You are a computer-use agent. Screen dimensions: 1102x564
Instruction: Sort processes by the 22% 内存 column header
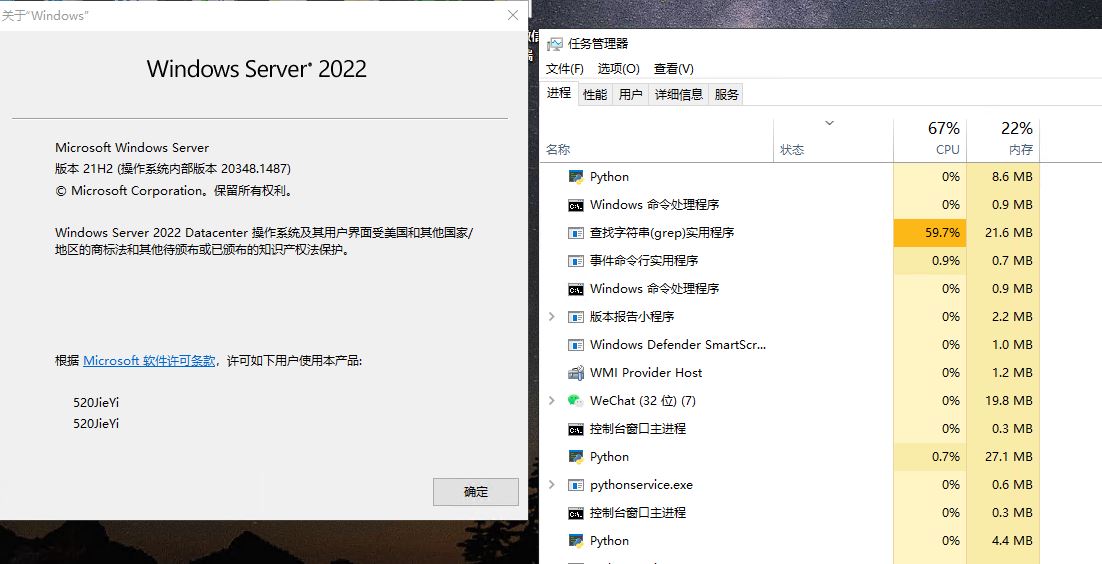pyautogui.click(x=1003, y=141)
